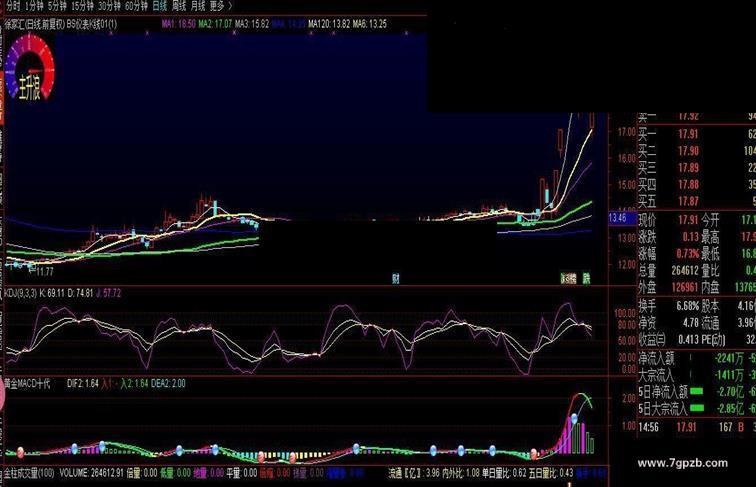Click the 内盘 volume field
Viewport: 756px width, 487px height.
click(728, 287)
